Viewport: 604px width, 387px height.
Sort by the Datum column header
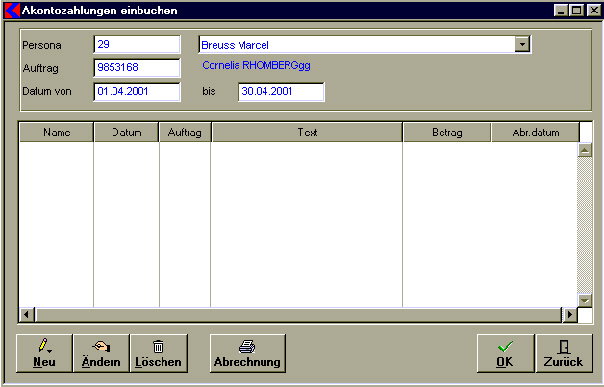[x=127, y=132]
